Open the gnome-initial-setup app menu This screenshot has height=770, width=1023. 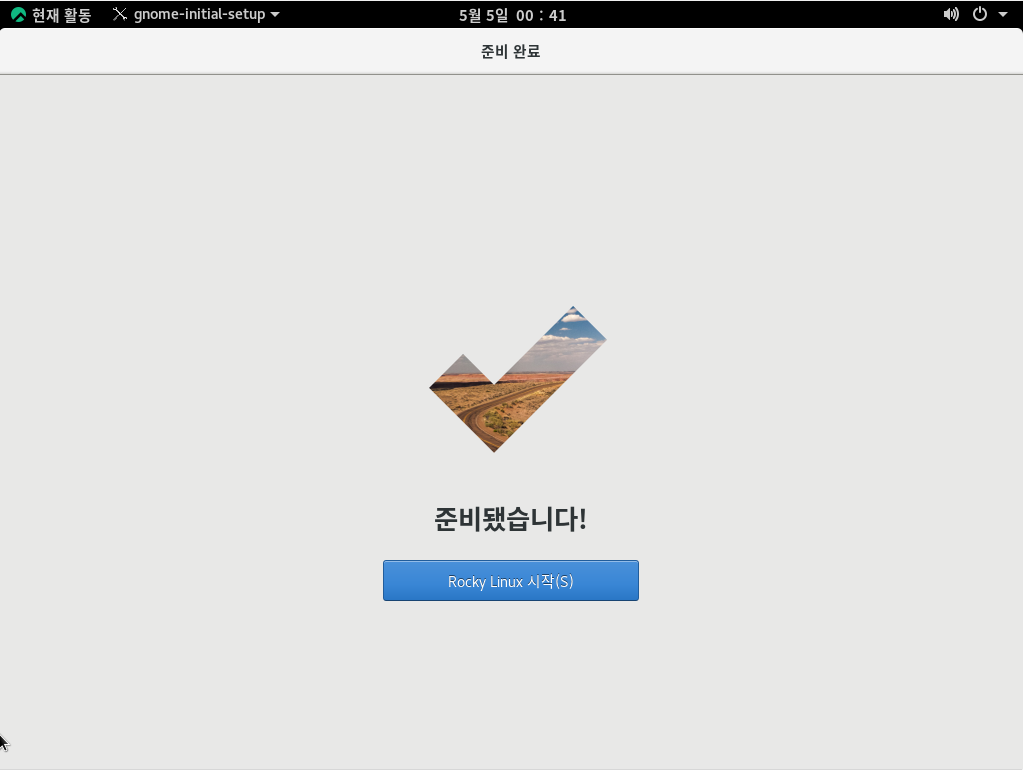[196, 14]
